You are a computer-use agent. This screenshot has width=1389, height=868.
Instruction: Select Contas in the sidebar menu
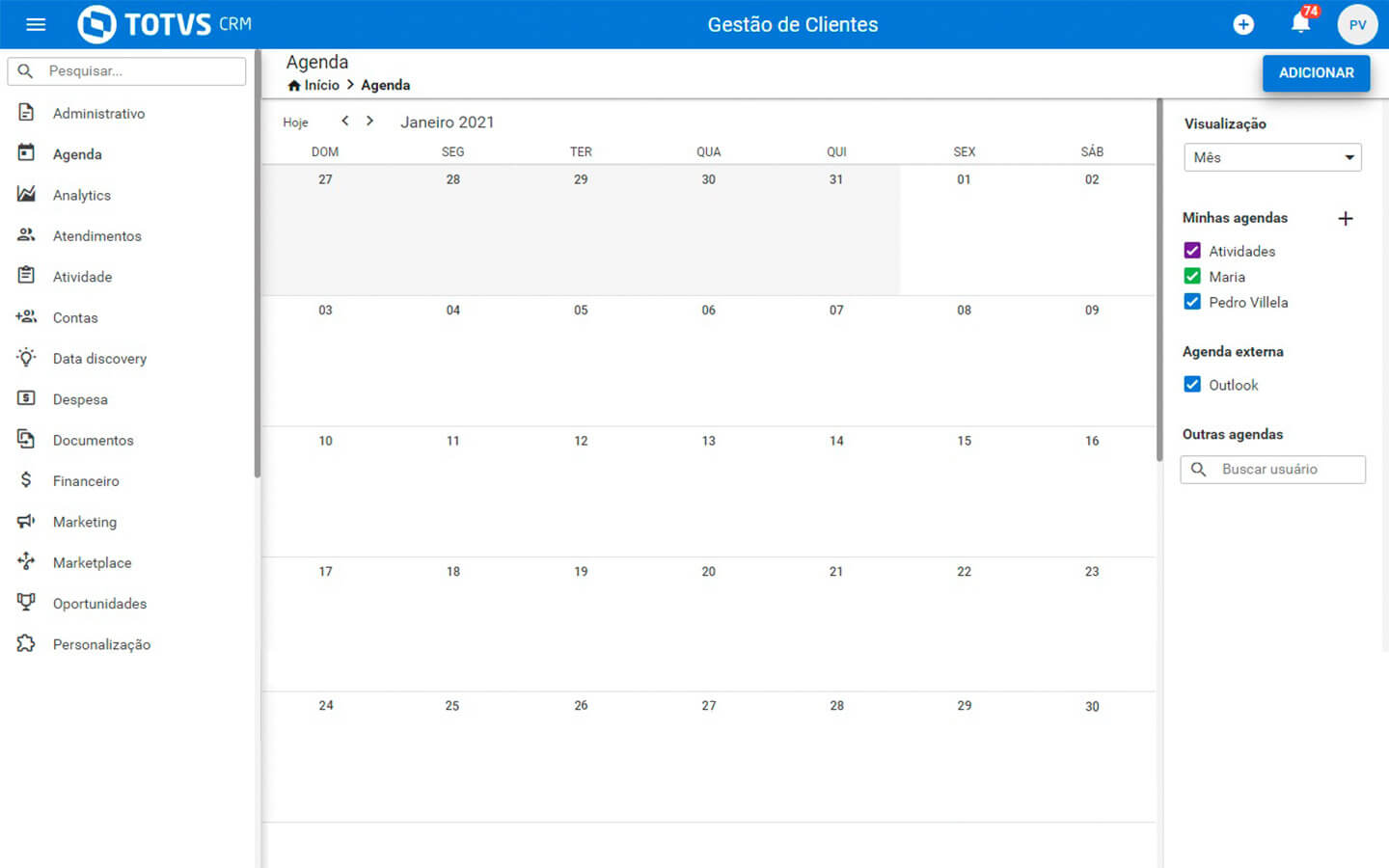pos(75,317)
